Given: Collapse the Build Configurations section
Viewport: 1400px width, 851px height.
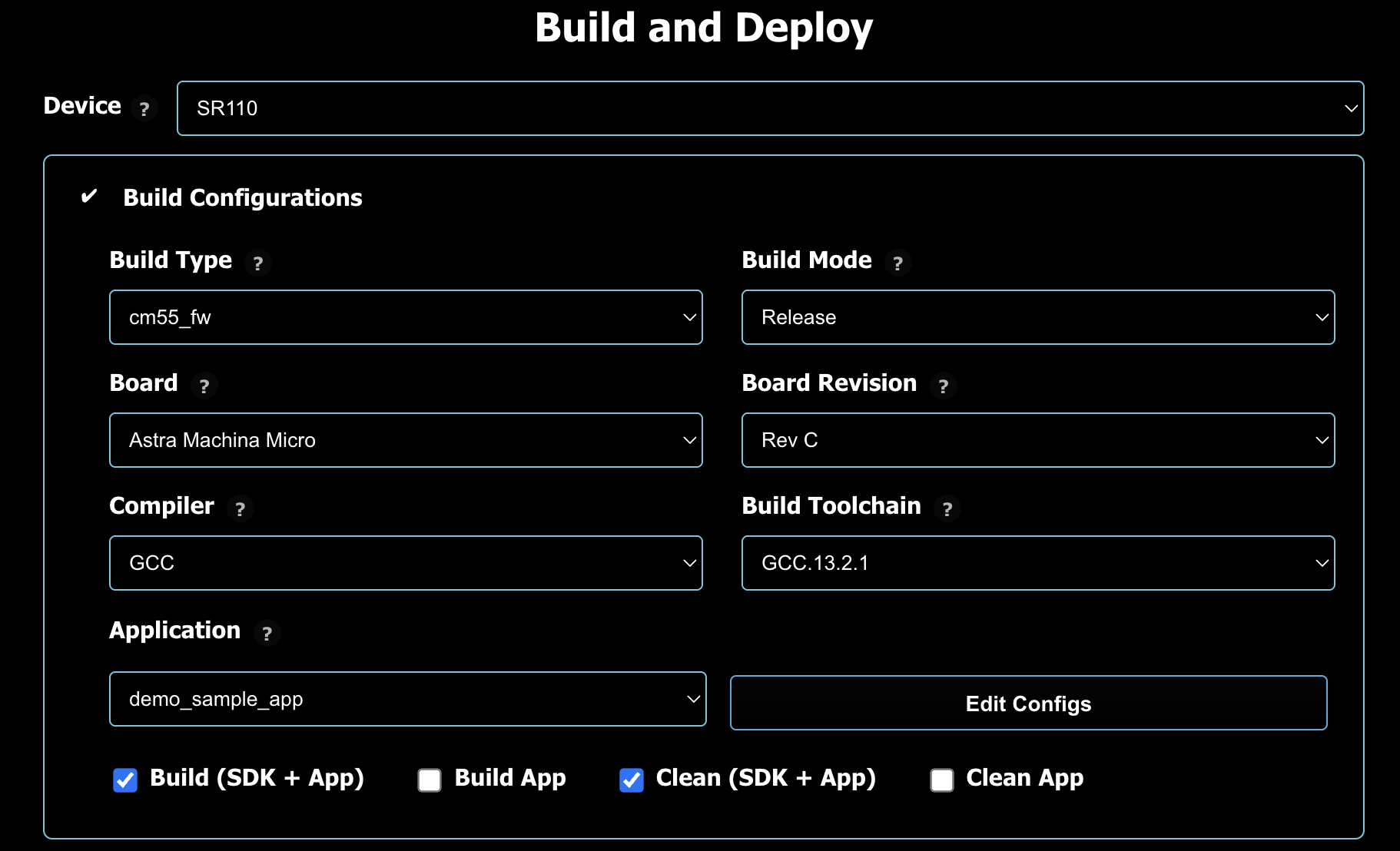Looking at the screenshot, I should click(x=89, y=197).
